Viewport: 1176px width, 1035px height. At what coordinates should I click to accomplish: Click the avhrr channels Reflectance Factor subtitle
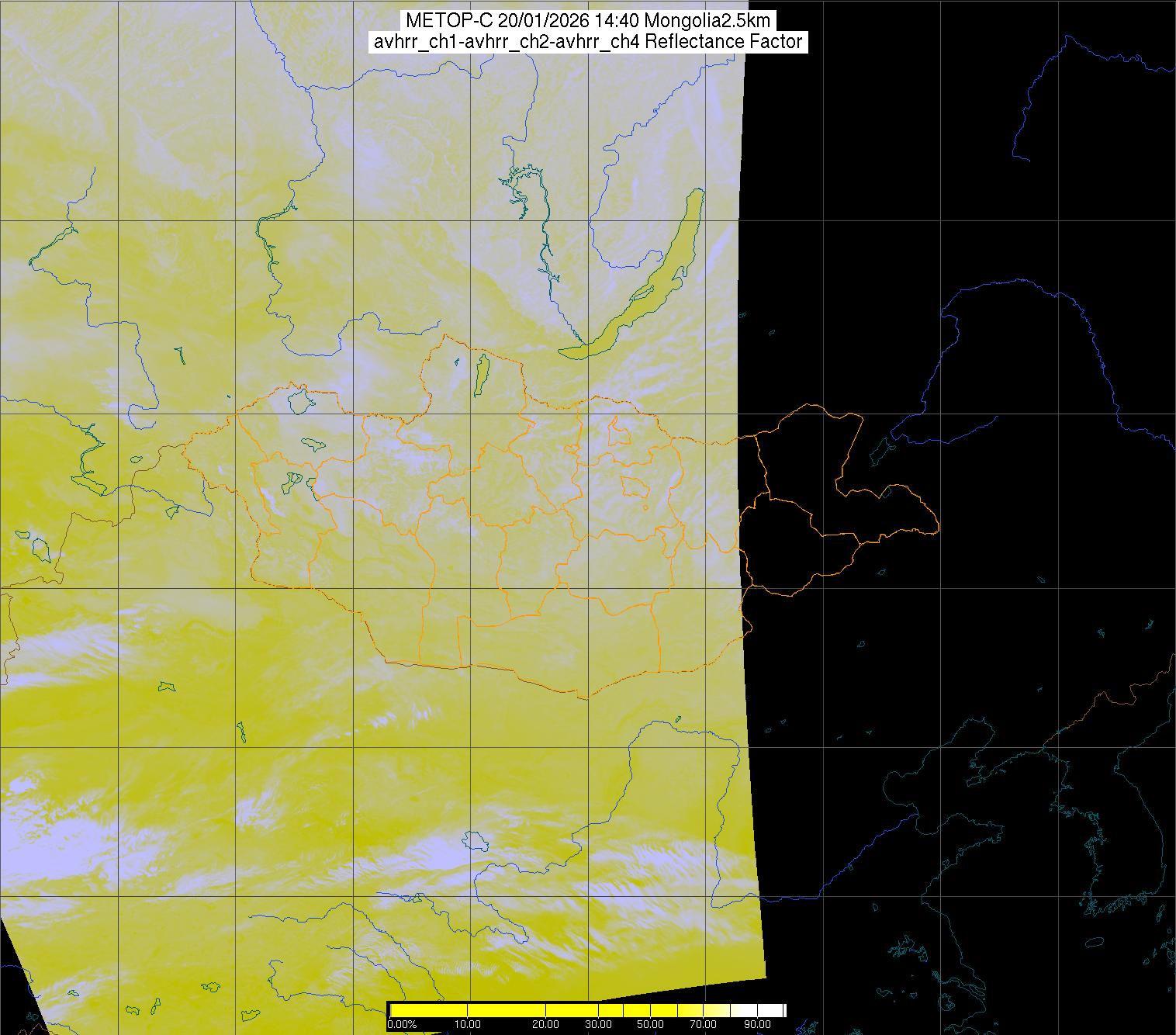(587, 42)
